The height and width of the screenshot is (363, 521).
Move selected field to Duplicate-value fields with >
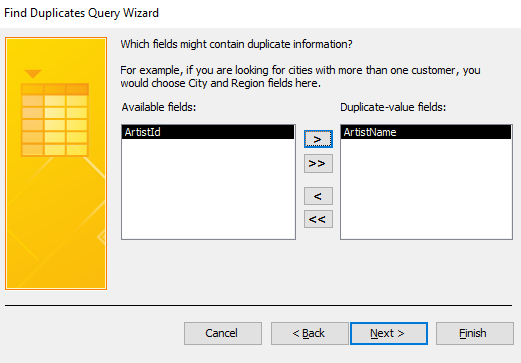[x=318, y=139]
